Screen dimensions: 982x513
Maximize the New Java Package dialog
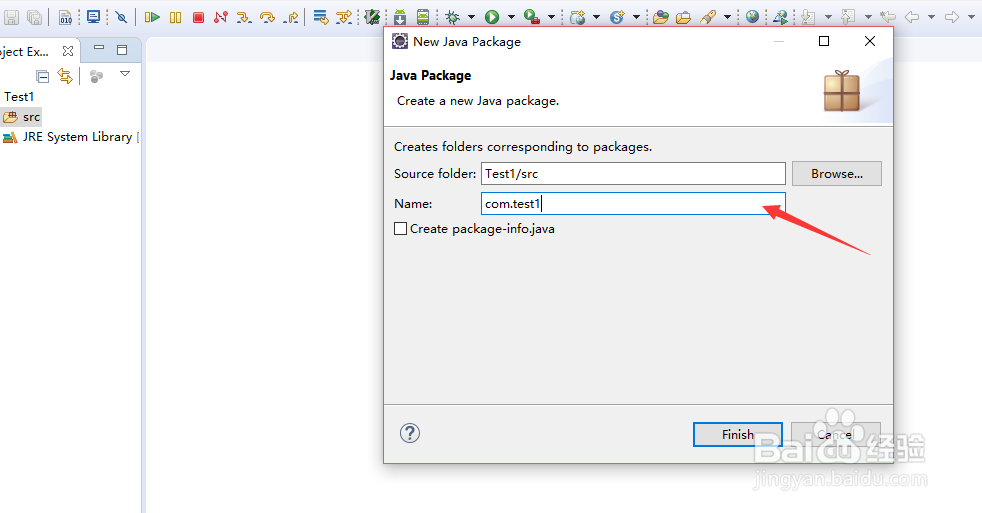coord(824,41)
